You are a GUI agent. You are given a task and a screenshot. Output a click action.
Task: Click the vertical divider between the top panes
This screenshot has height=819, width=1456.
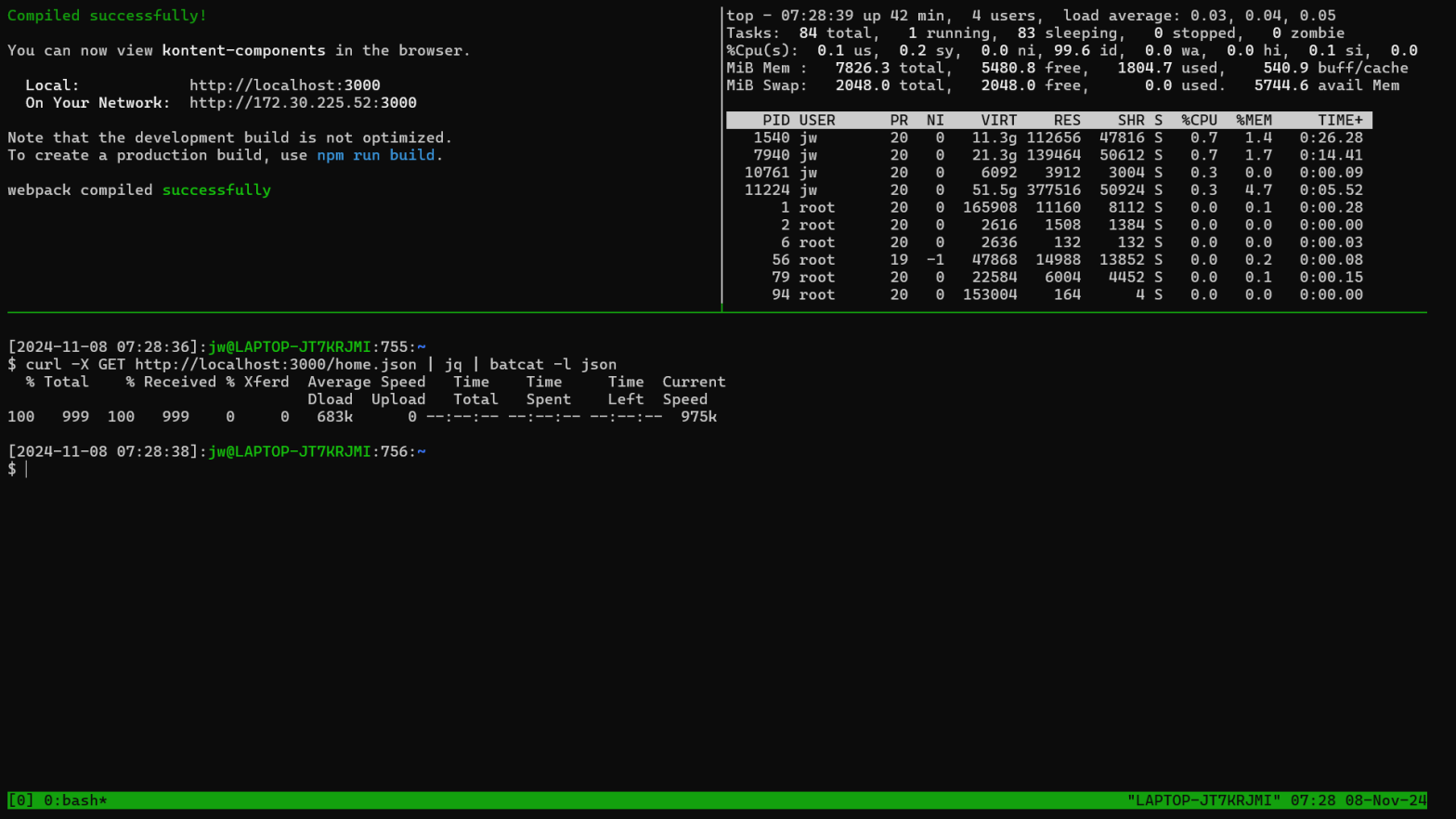pyautogui.click(x=721, y=158)
